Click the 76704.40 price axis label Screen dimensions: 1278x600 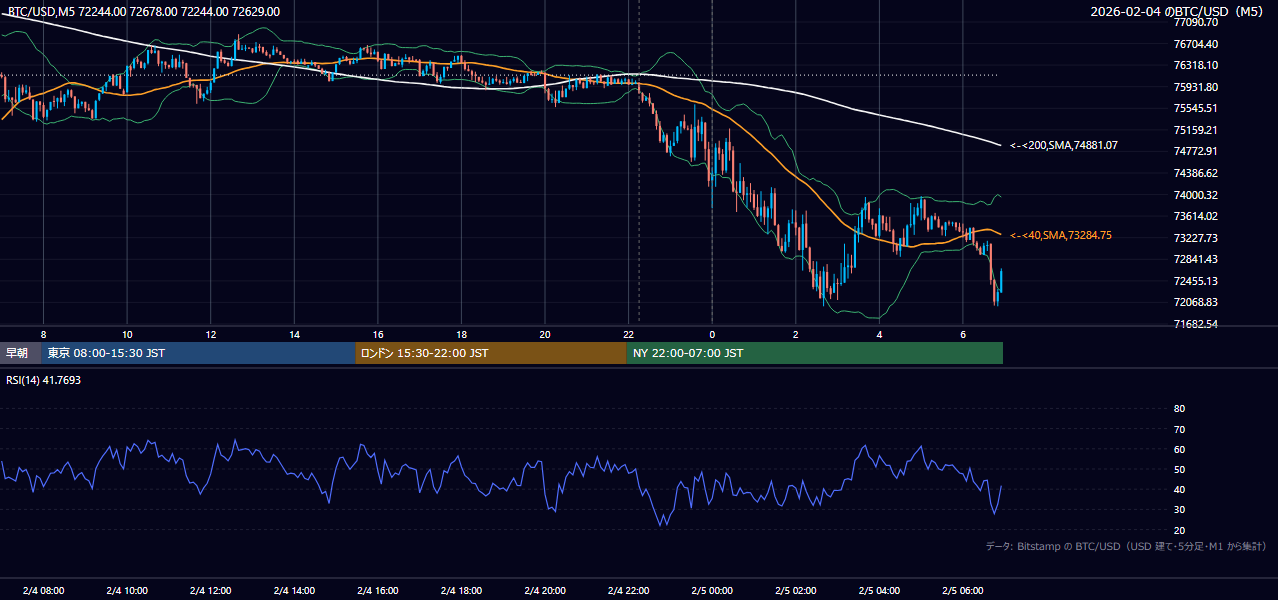1196,44
